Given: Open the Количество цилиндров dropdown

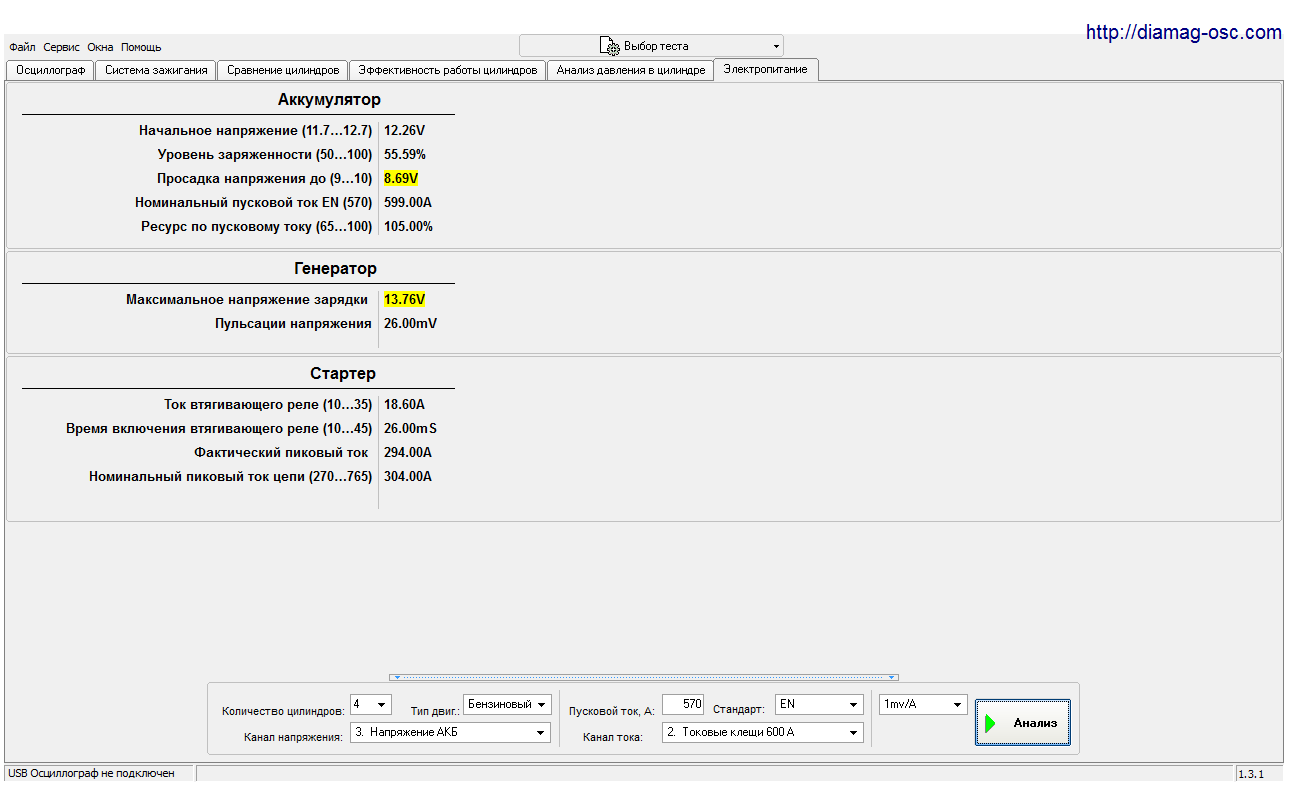Looking at the screenshot, I should point(371,705).
